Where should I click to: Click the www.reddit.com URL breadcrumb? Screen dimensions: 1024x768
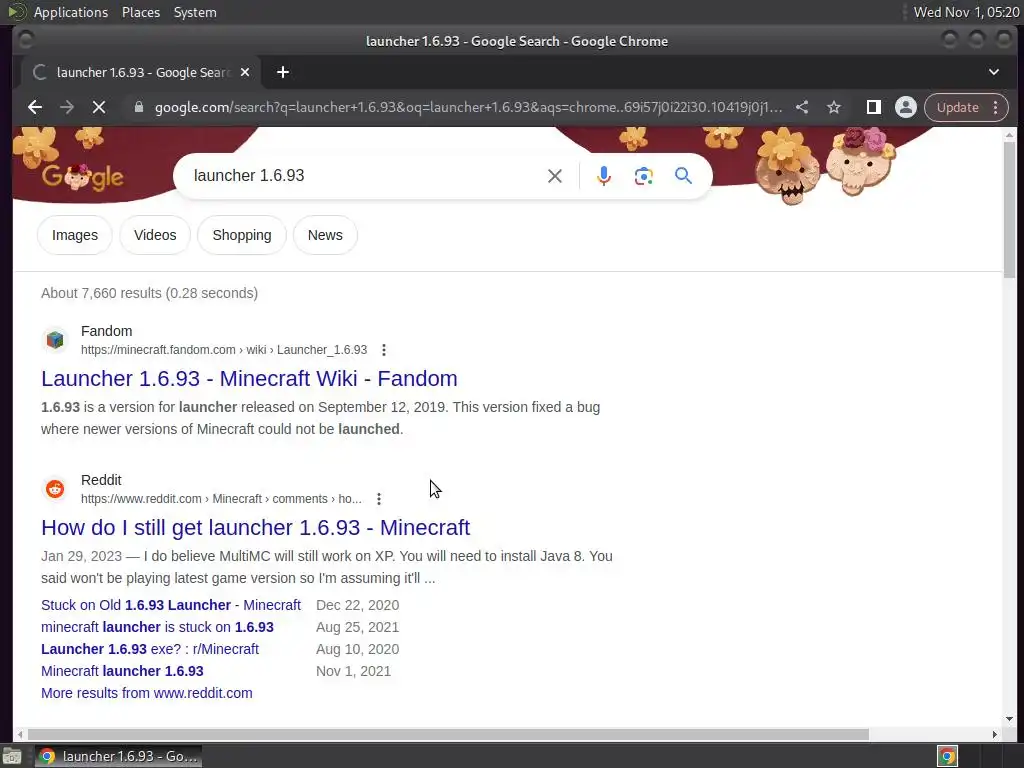click(x=221, y=499)
